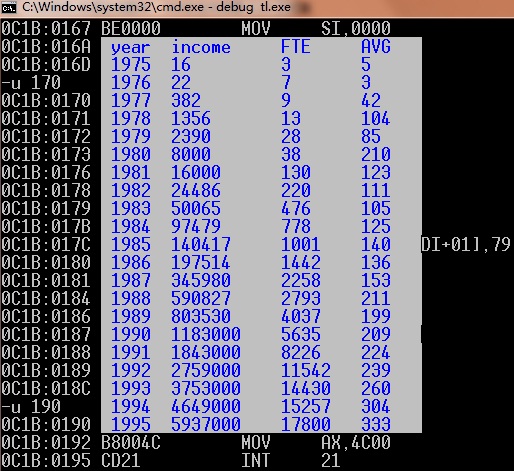Click income value 5937000
This screenshot has width=514, height=471.
pyautogui.click(x=206, y=424)
